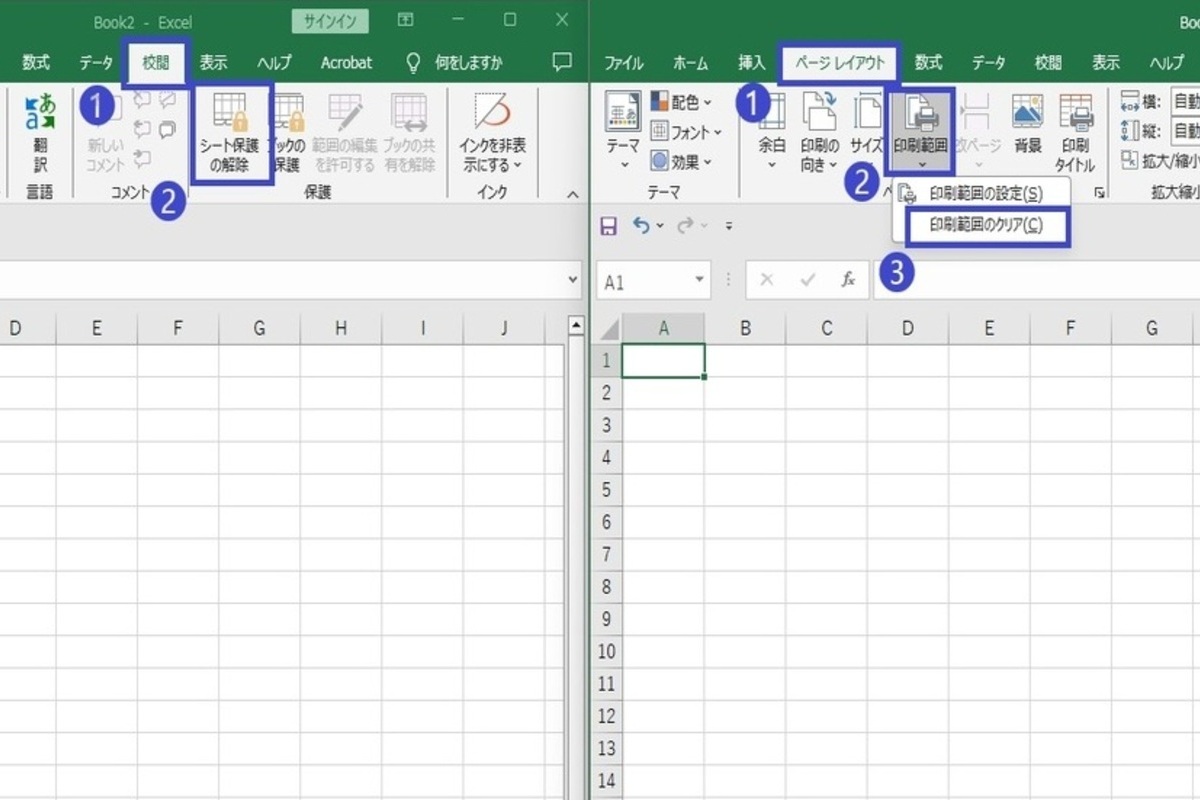Open the comments speech bubble icon
The height and width of the screenshot is (800, 1200).
pyautogui.click(x=562, y=62)
